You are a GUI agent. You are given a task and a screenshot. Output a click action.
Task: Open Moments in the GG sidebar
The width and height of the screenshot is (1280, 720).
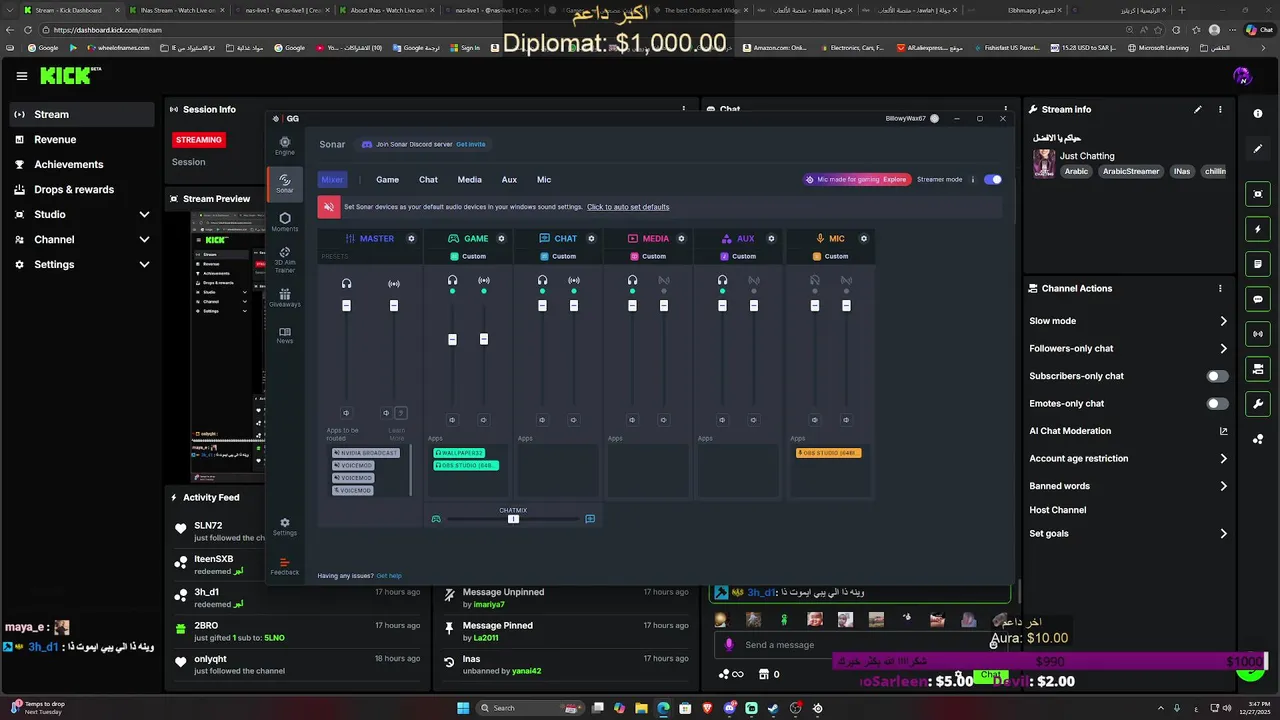[x=285, y=222]
